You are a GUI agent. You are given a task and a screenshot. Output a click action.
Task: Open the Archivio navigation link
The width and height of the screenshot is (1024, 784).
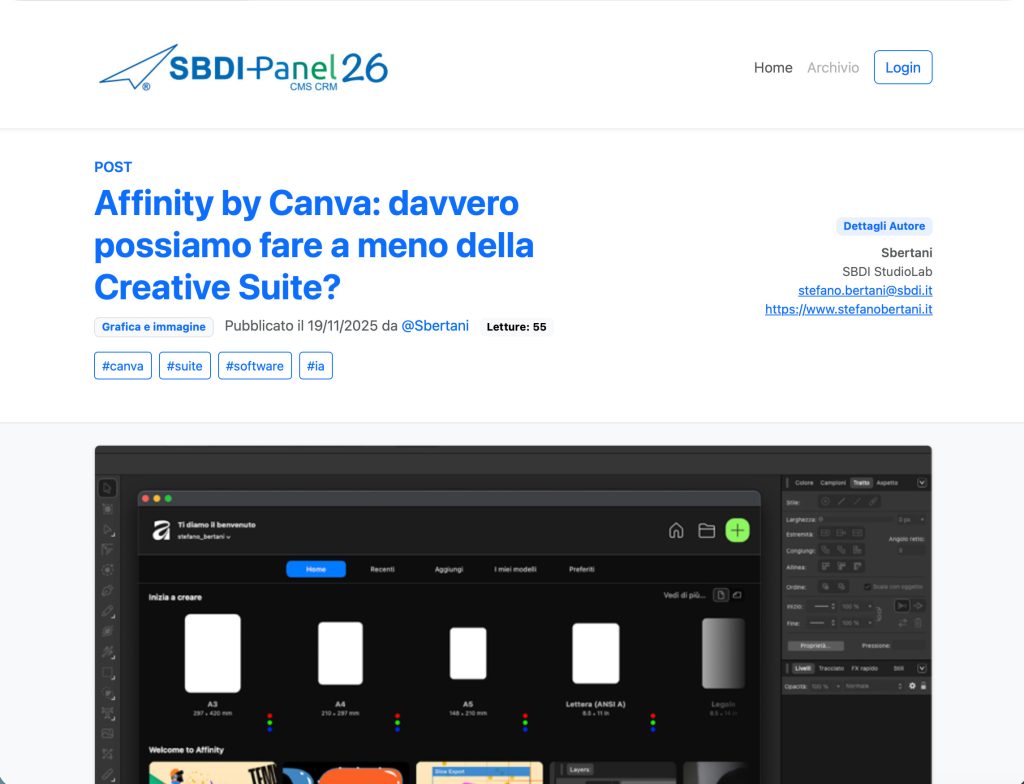[833, 68]
